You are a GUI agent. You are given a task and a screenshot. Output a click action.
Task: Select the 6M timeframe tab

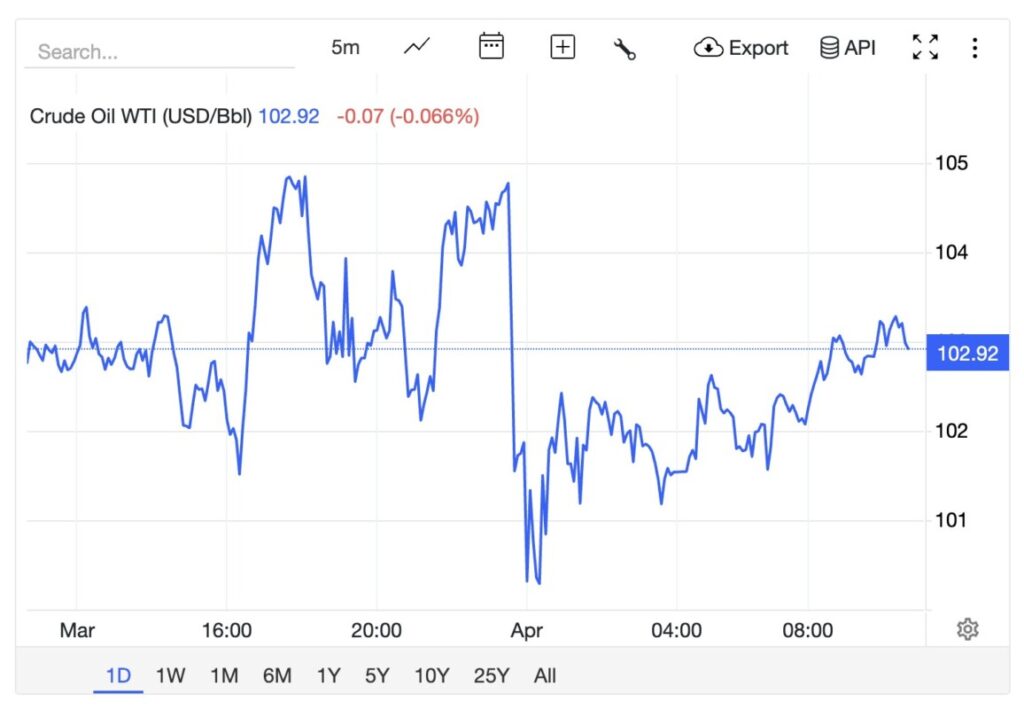[277, 676]
